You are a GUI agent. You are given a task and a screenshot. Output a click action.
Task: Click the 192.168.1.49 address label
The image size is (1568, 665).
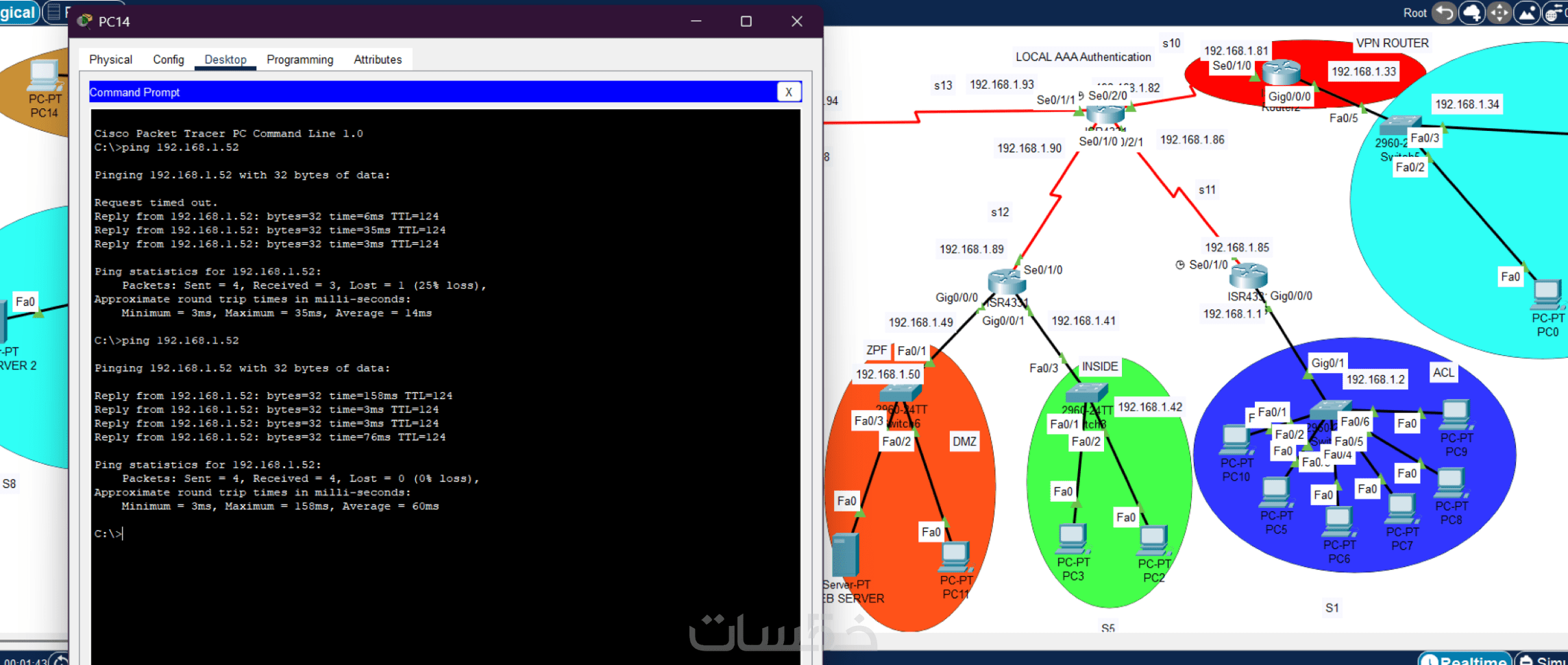(920, 322)
